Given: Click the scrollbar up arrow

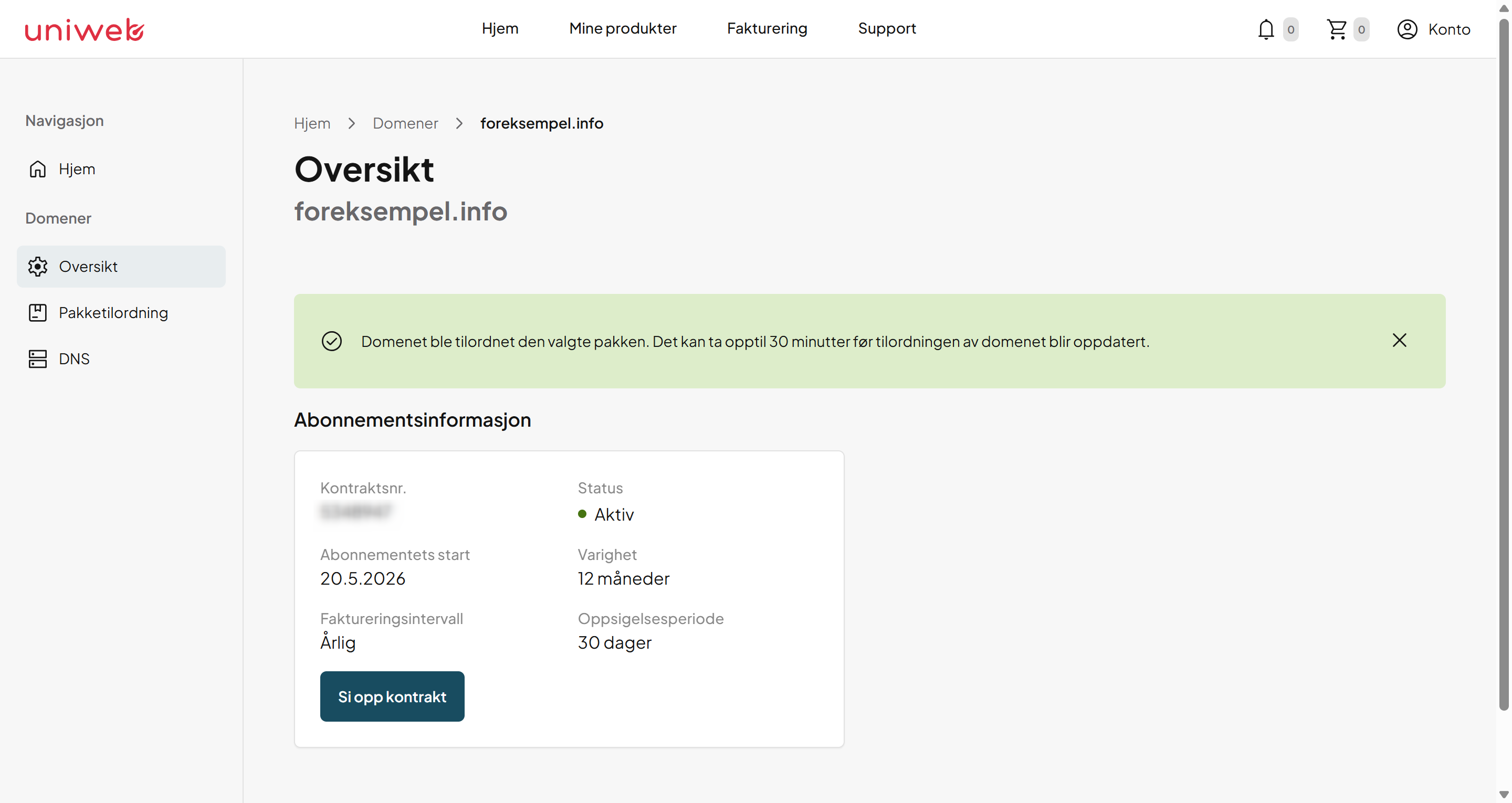Looking at the screenshot, I should (x=1504, y=8).
